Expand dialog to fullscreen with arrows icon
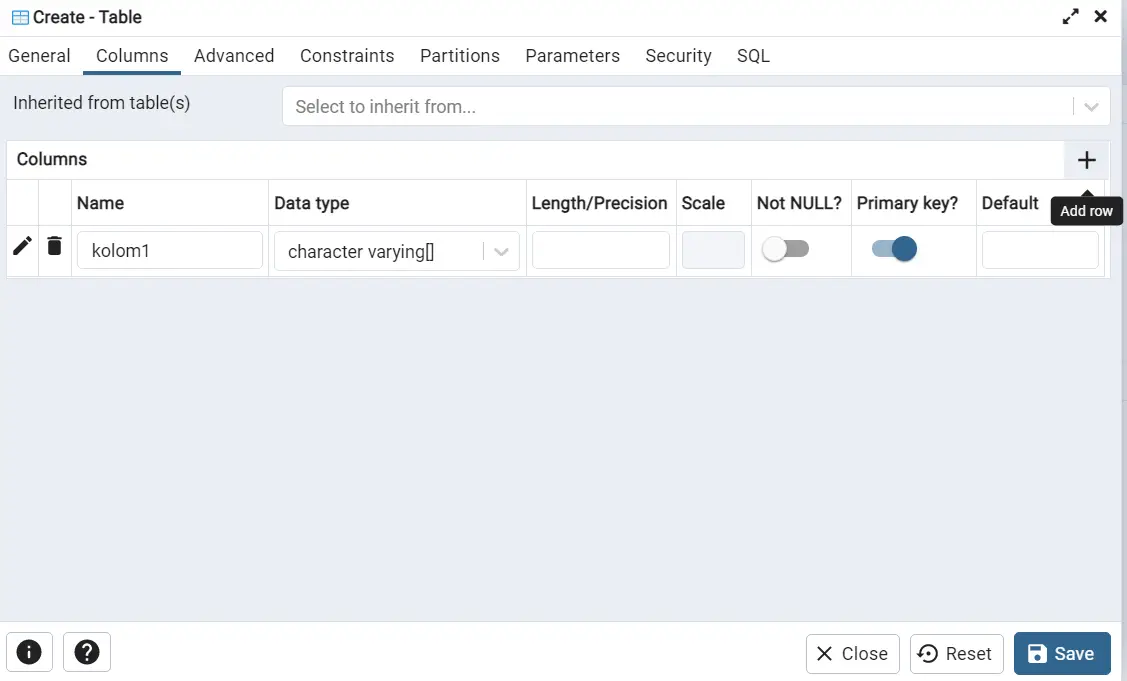1127x681 pixels. coord(1070,16)
